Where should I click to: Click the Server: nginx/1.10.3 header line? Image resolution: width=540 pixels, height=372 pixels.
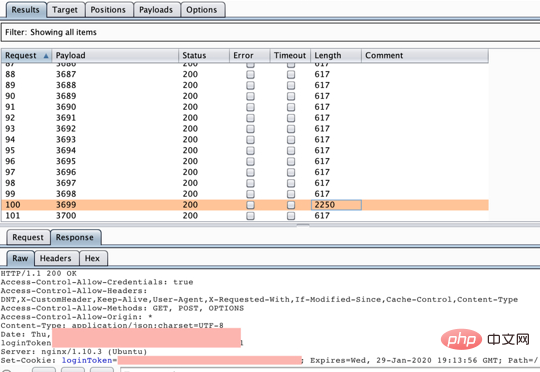tap(74, 352)
